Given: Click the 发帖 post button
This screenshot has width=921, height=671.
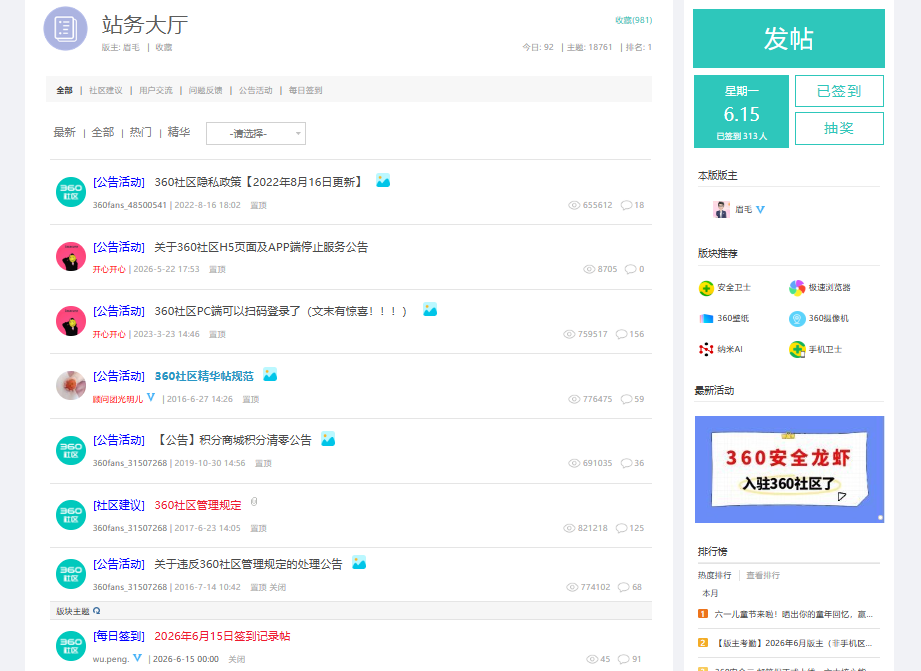Looking at the screenshot, I should (x=789, y=39).
